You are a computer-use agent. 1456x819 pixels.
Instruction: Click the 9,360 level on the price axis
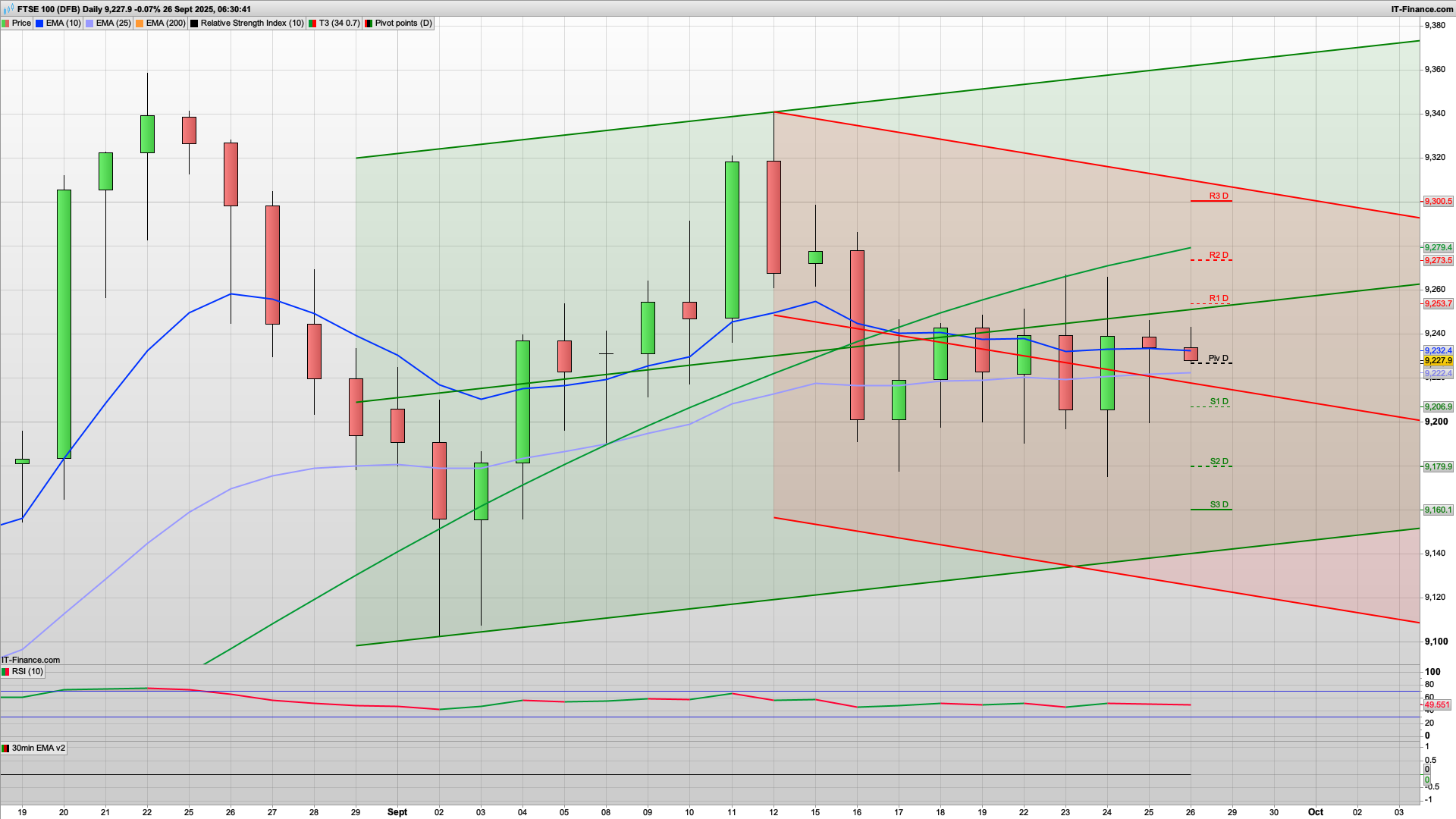1436,70
